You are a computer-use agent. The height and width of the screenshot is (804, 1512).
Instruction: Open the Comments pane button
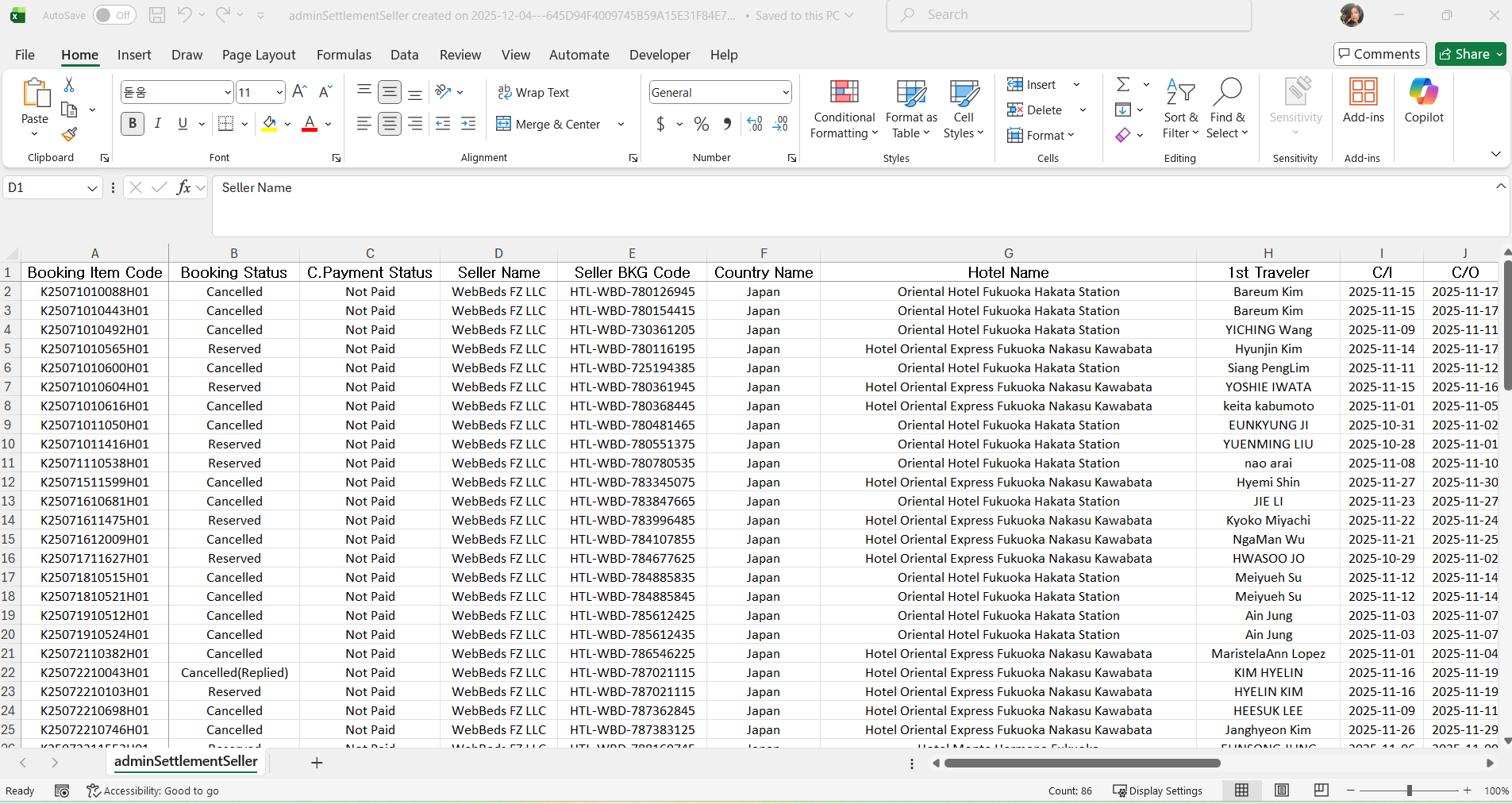coord(1379,54)
